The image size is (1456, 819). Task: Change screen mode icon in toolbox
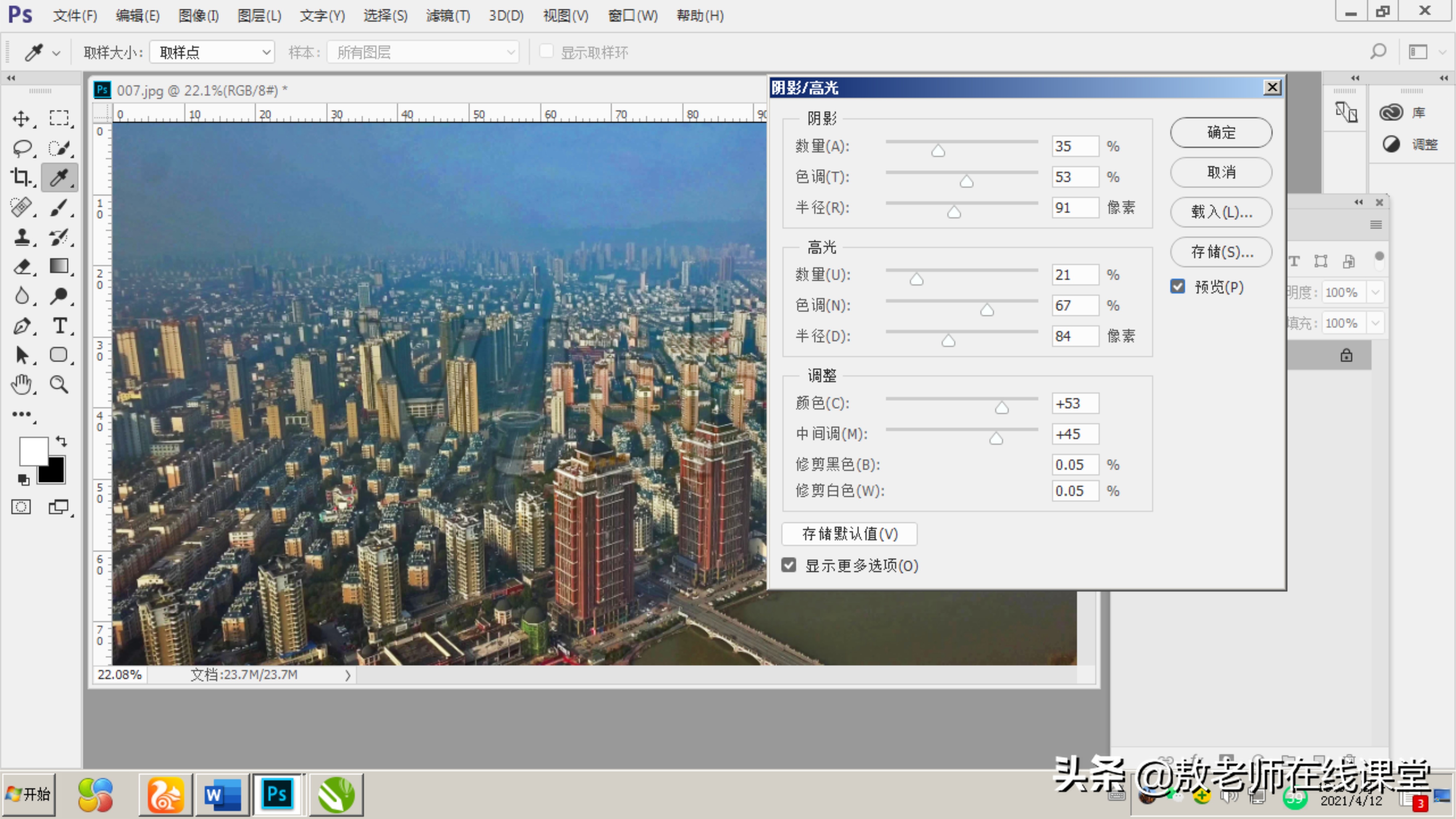click(59, 507)
